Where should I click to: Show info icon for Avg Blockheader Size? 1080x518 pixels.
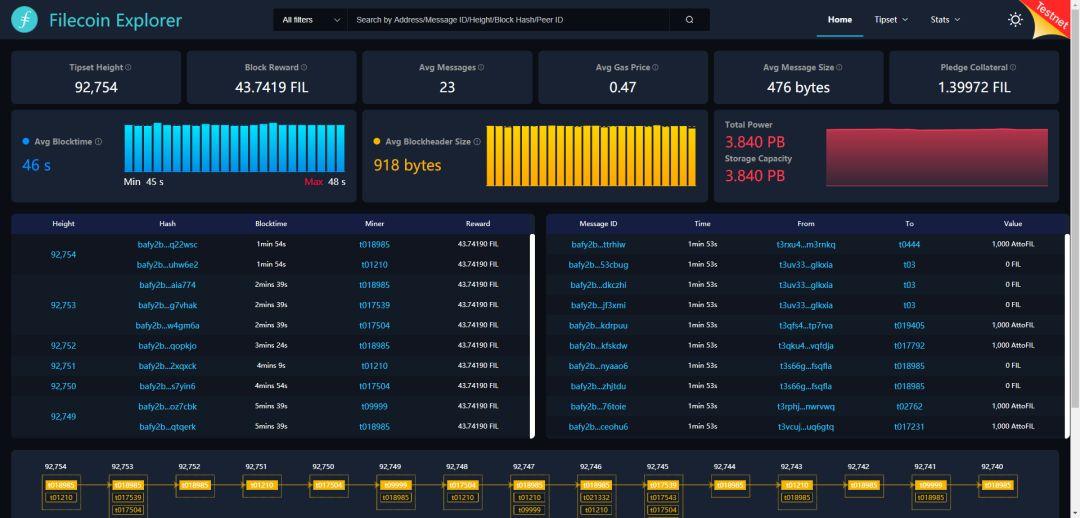click(477, 142)
